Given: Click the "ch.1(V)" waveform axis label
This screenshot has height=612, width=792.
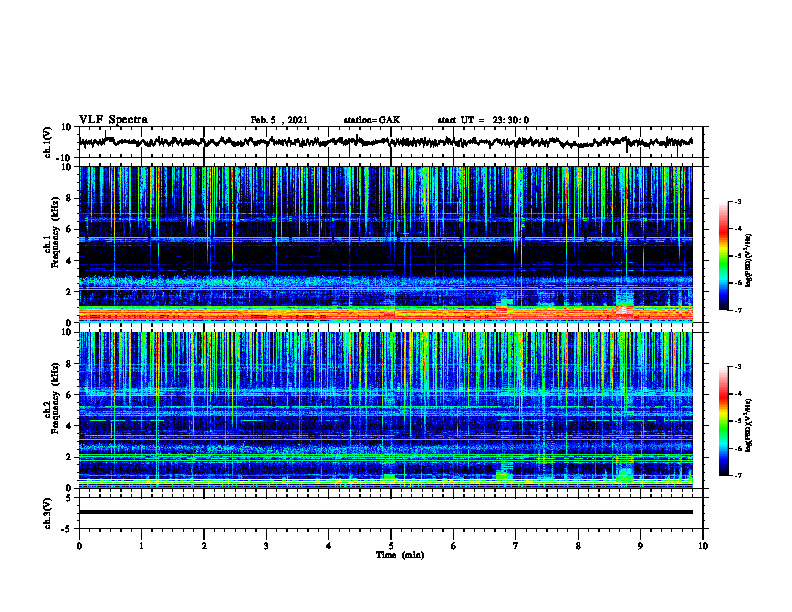Looking at the screenshot, I should (x=48, y=142).
